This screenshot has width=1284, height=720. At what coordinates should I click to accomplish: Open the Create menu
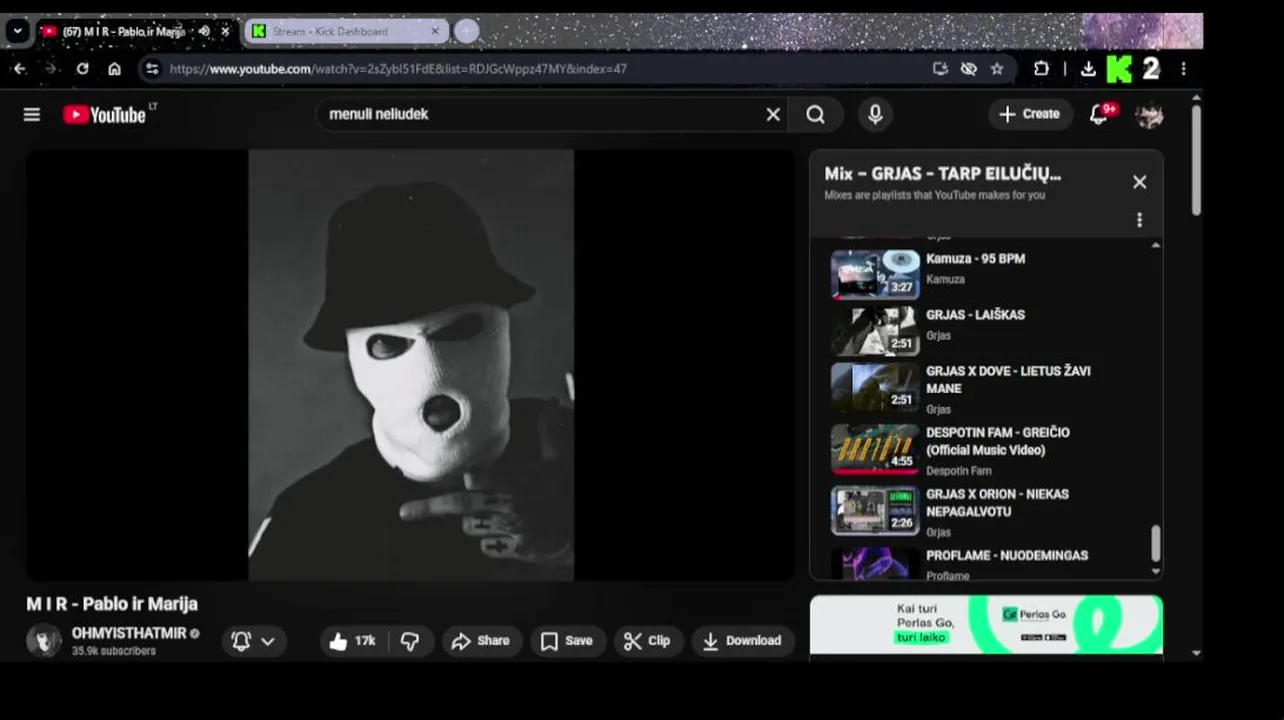coord(1030,114)
